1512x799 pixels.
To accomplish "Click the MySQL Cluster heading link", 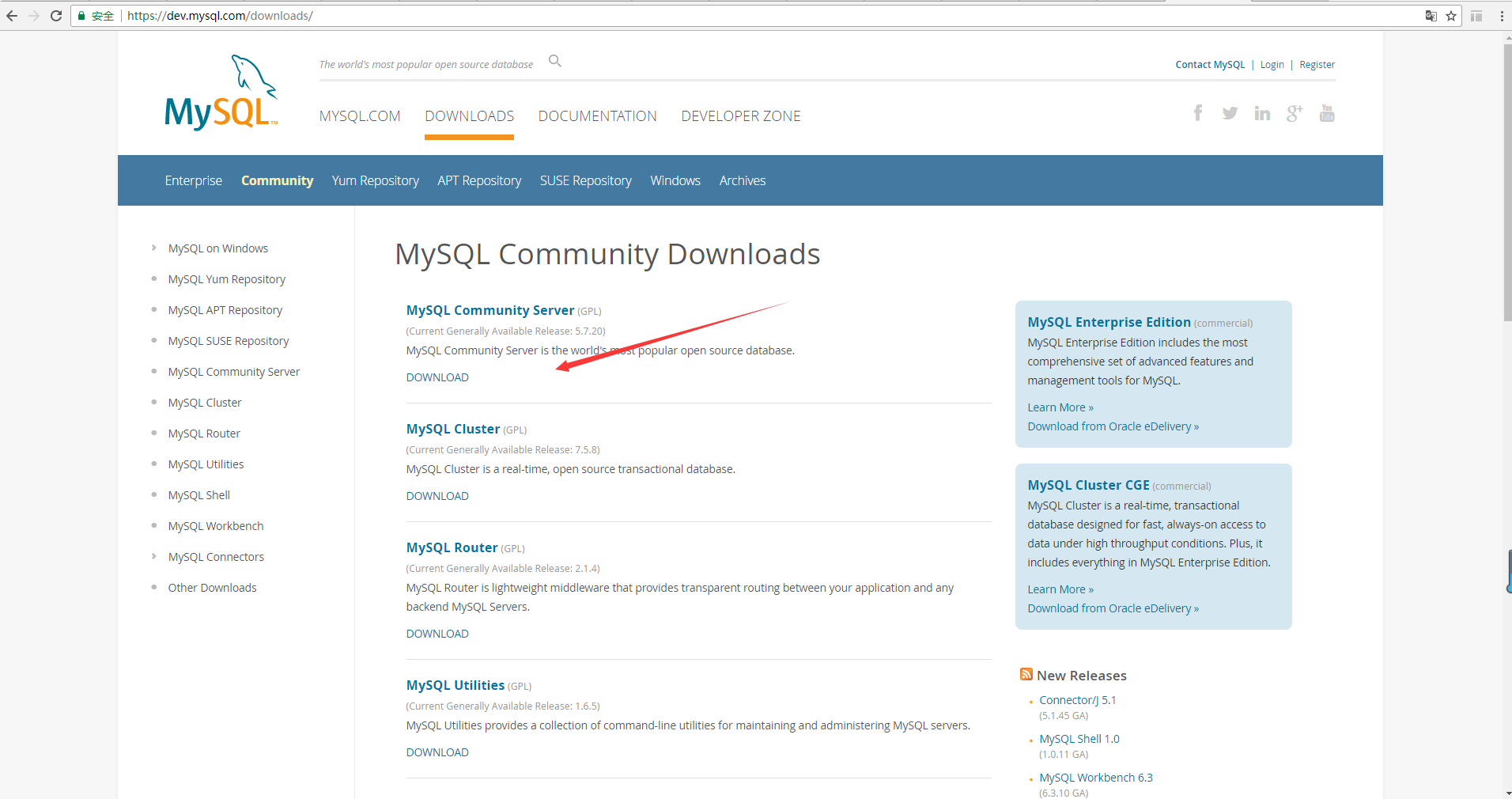I will (x=453, y=429).
